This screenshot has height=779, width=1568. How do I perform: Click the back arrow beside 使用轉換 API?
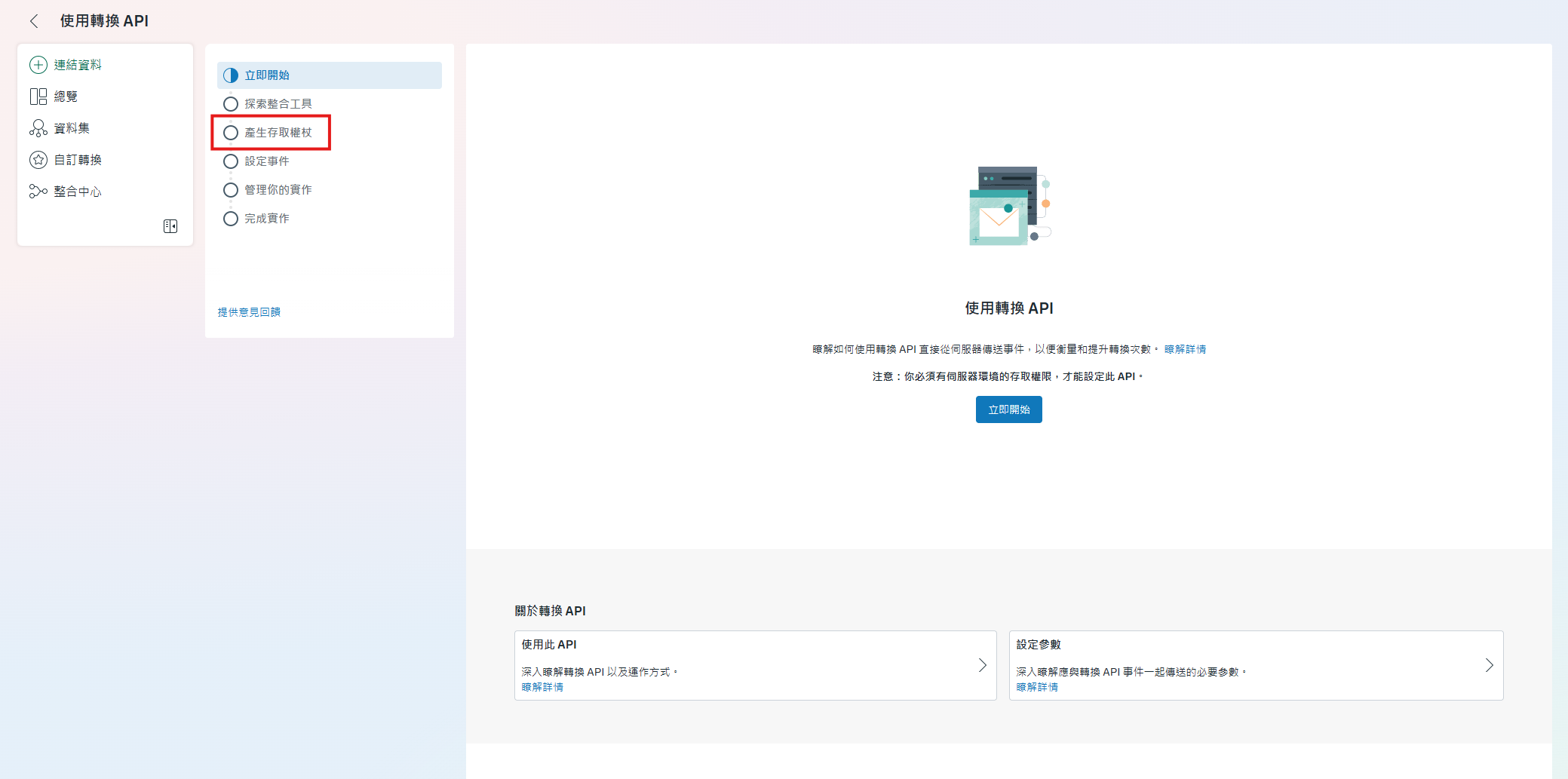(34, 21)
